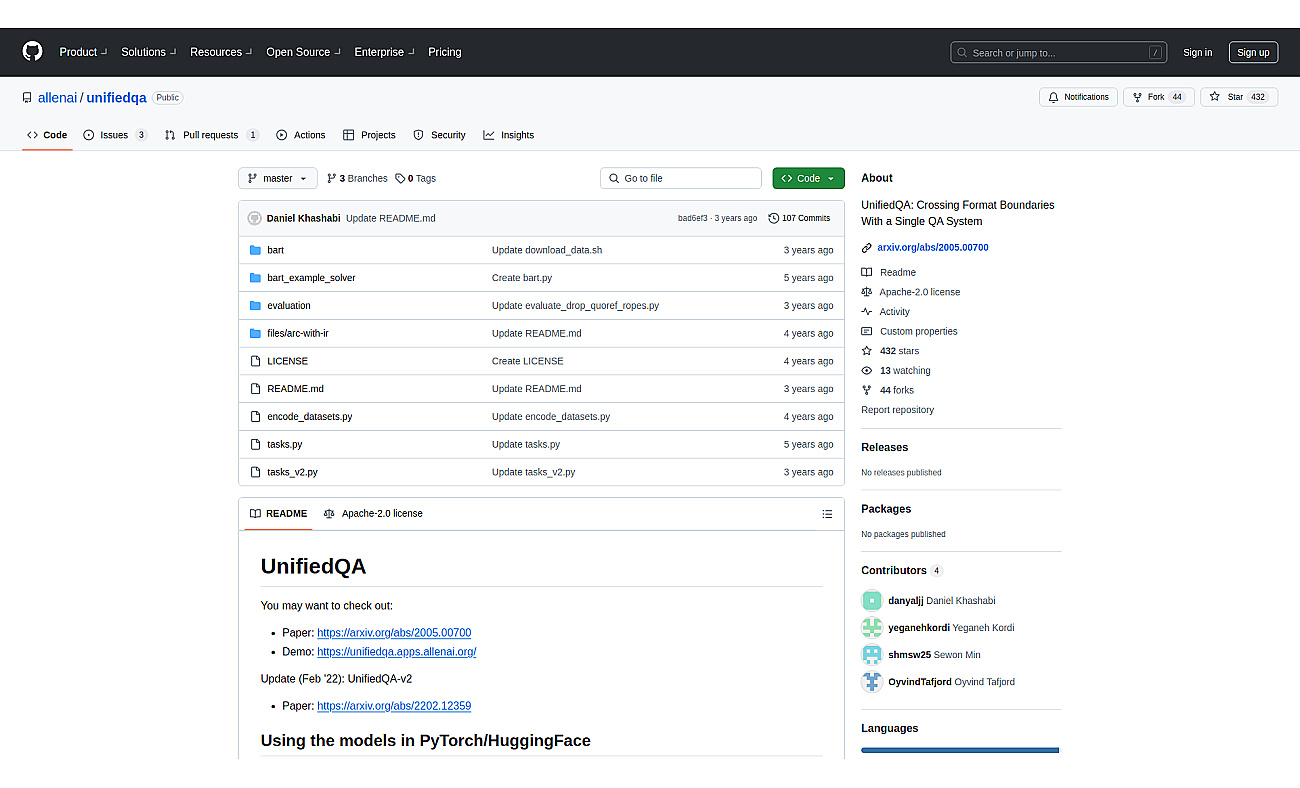The image size is (1300, 788).
Task: Click the Custom properties icon
Action: tap(867, 332)
